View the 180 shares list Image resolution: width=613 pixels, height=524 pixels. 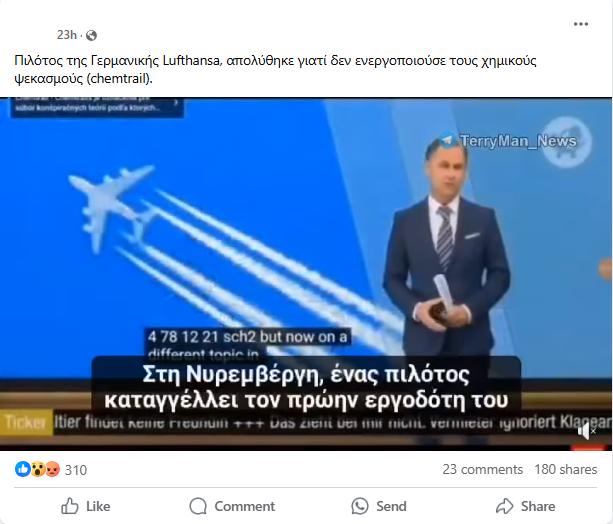[x=566, y=469]
